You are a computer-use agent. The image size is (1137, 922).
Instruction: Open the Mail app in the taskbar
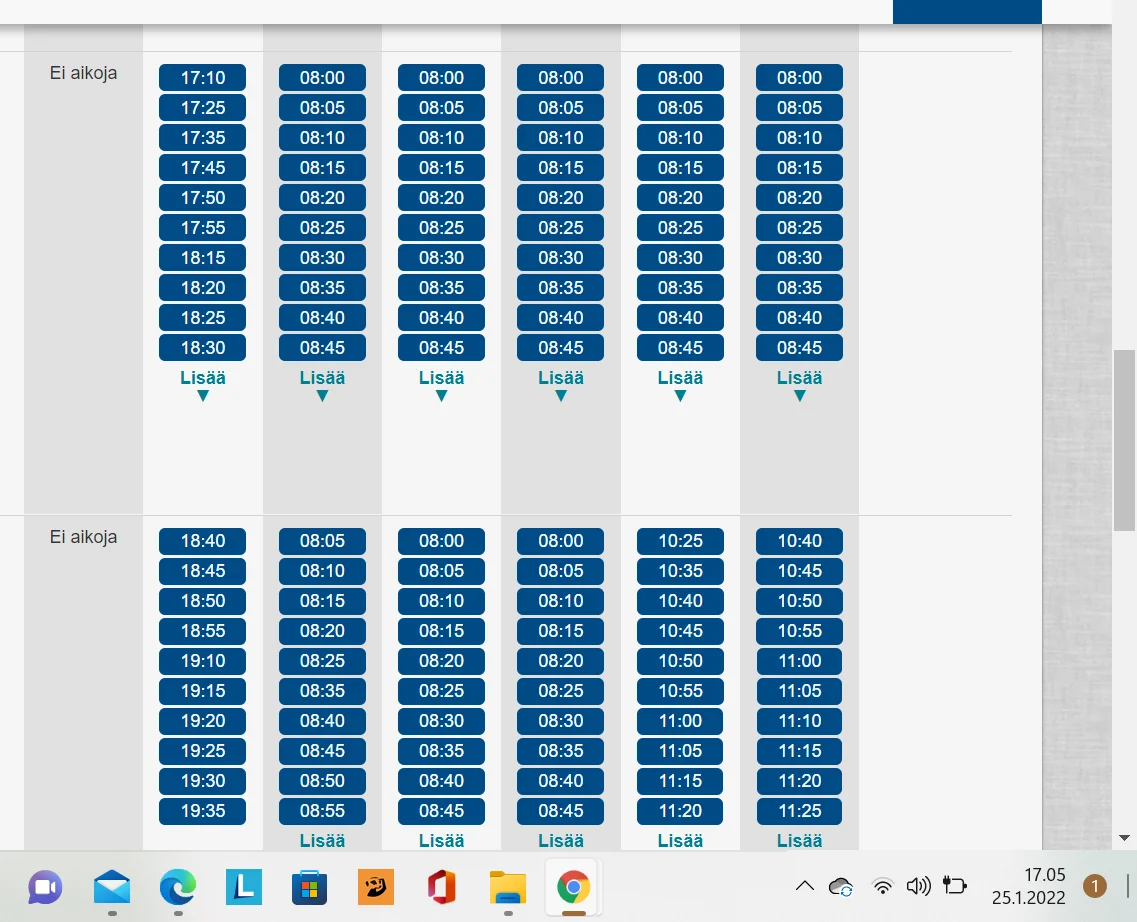[112, 886]
